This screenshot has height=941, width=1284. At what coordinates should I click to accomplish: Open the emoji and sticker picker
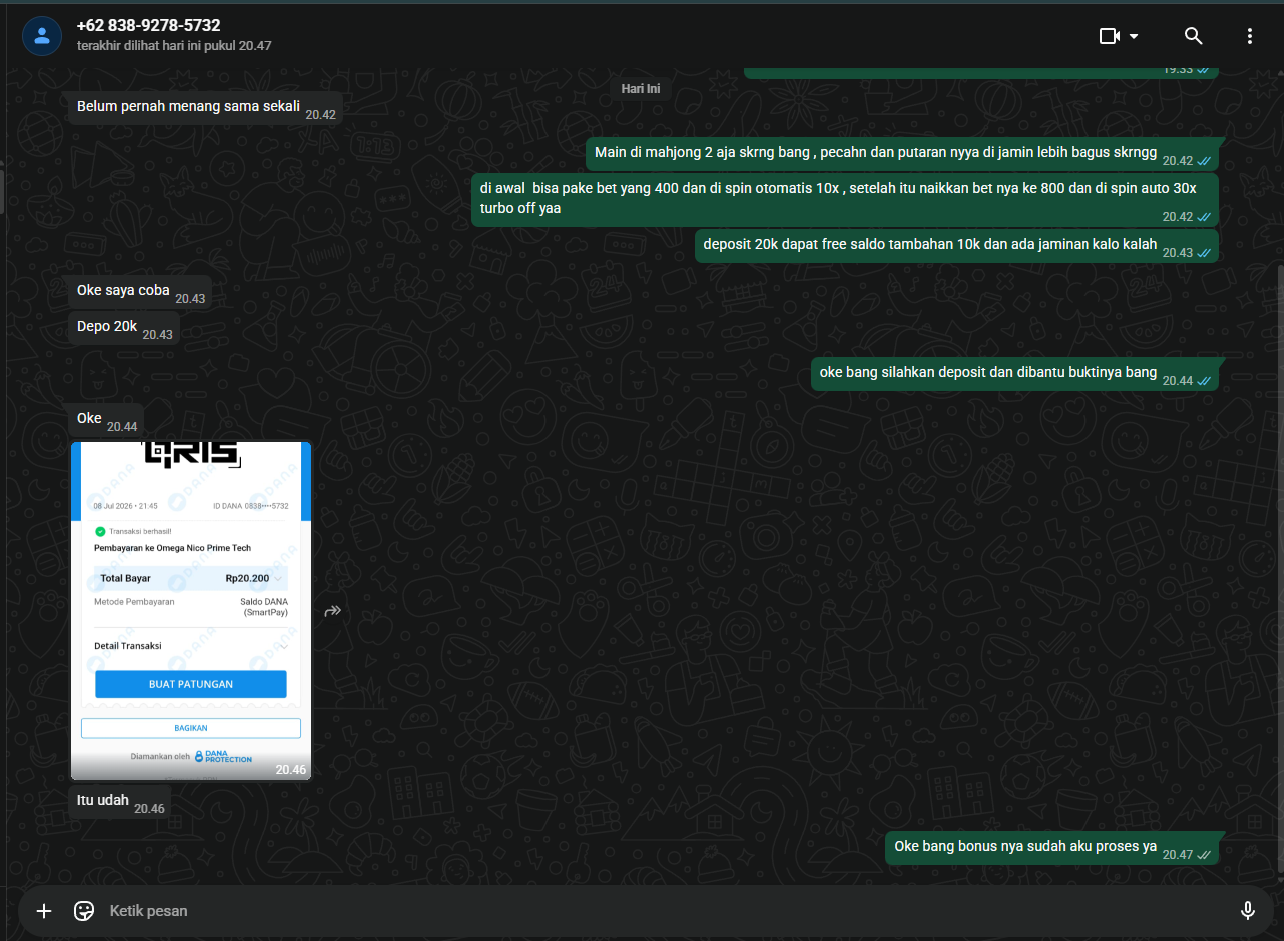coord(84,911)
